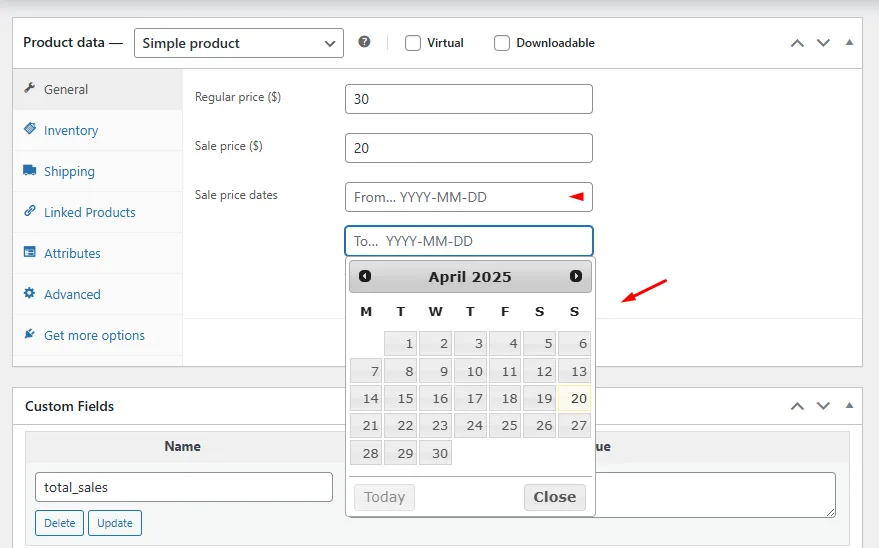Viewport: 879px width, 548px height.
Task: Delete the total_sales custom field
Action: click(x=59, y=523)
